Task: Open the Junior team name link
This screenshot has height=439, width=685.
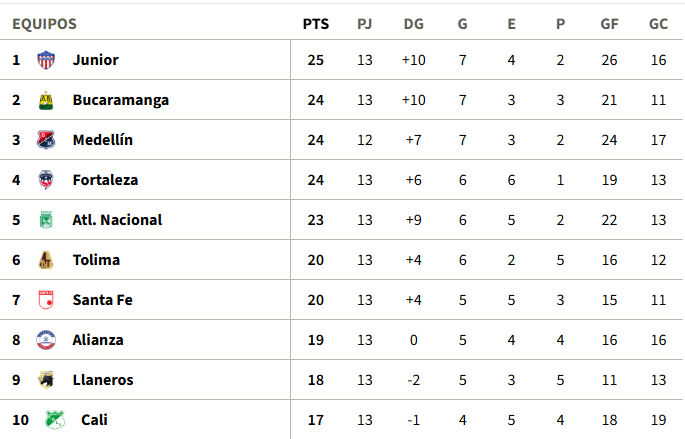Action: point(96,60)
